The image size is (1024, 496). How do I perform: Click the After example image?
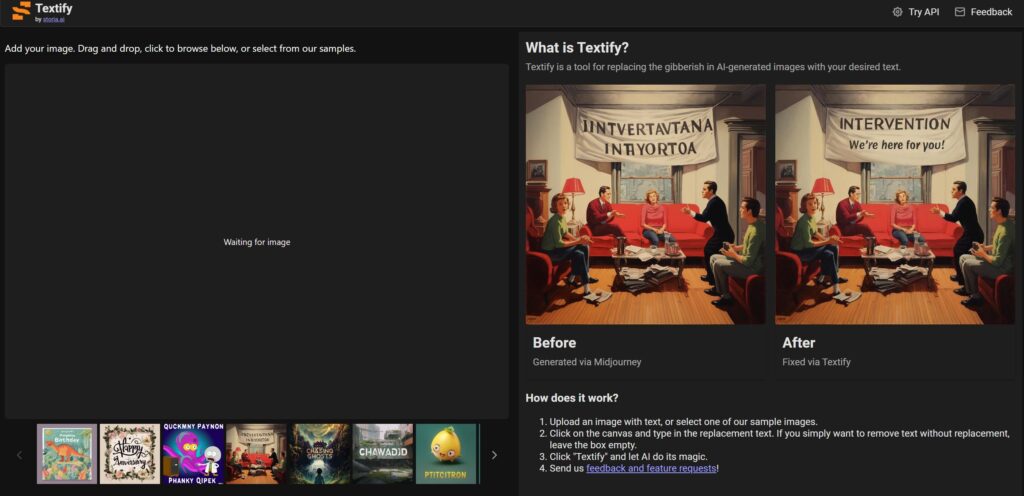click(895, 204)
